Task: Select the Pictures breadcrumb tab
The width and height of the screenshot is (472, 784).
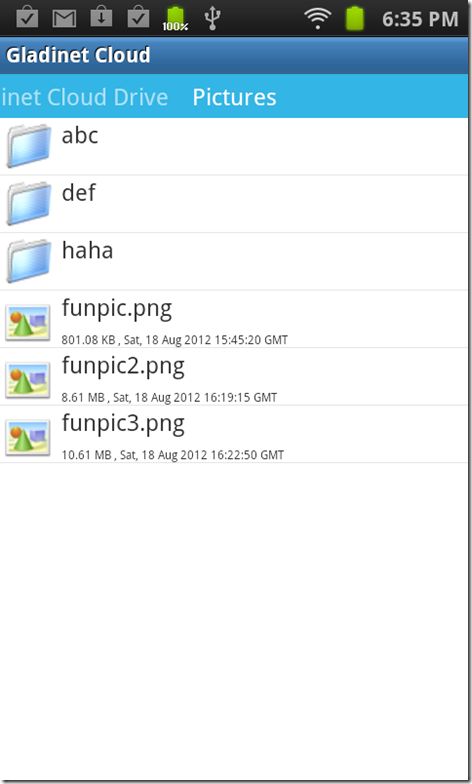Action: click(x=234, y=97)
